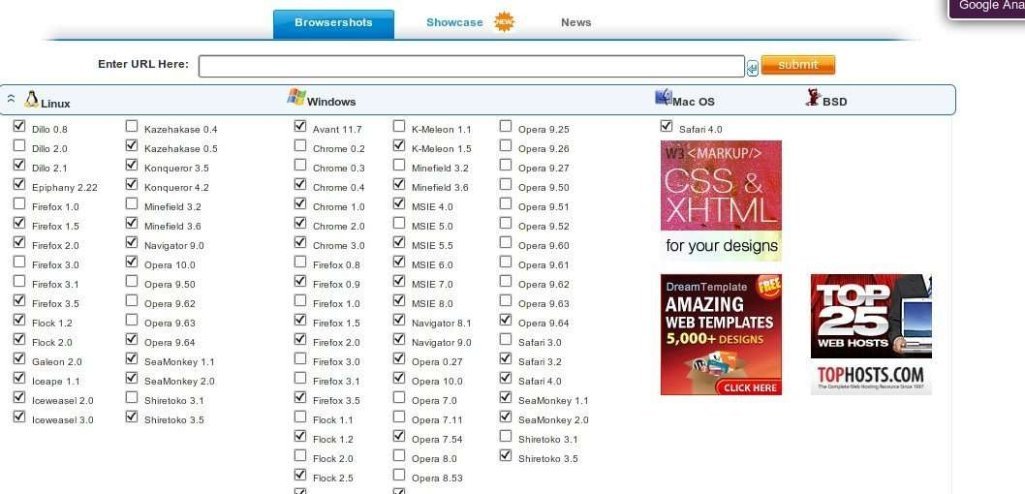Uncheck Windows Shiretoko 3.5 checkbox
The width and height of the screenshot is (1025, 494).
pyautogui.click(x=505, y=455)
